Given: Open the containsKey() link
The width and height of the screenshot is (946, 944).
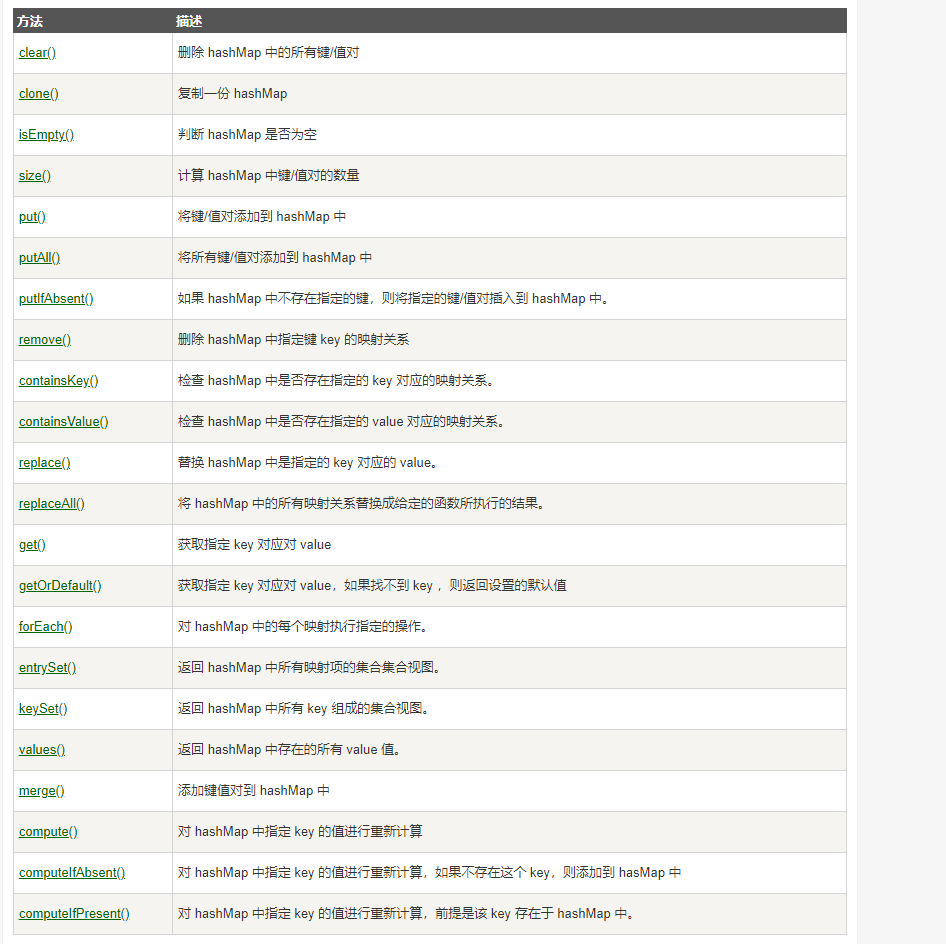Looking at the screenshot, I should tap(59, 381).
